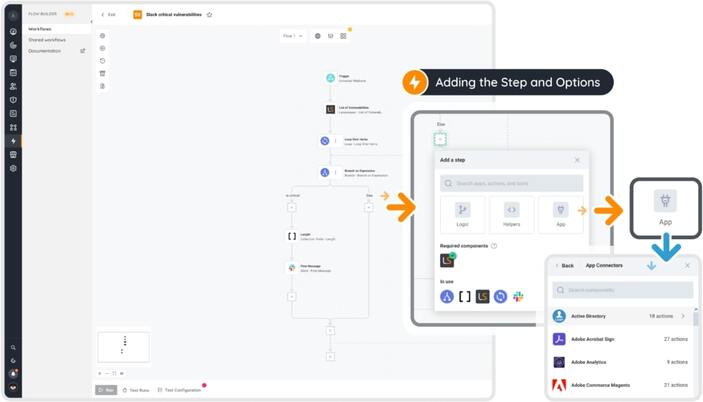Viewport: 703px width, 402px height.
Task: Star the Slack critical vulnerabilities workflow
Action: [209, 15]
